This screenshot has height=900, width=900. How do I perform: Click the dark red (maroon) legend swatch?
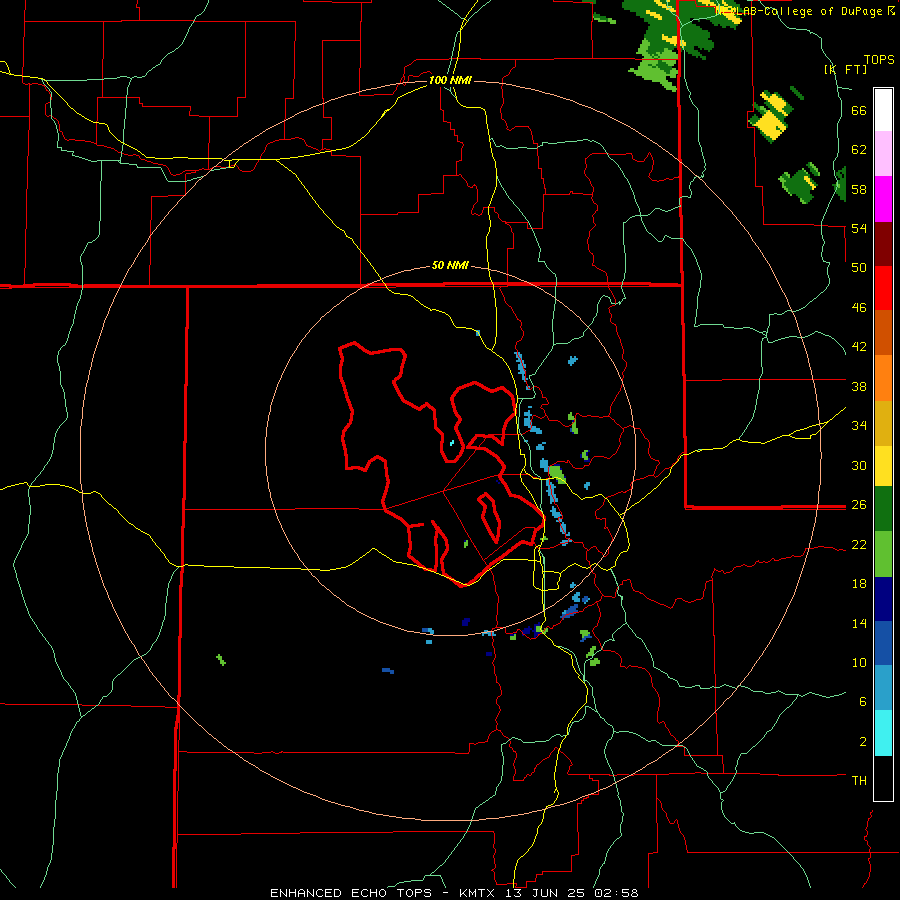click(883, 244)
